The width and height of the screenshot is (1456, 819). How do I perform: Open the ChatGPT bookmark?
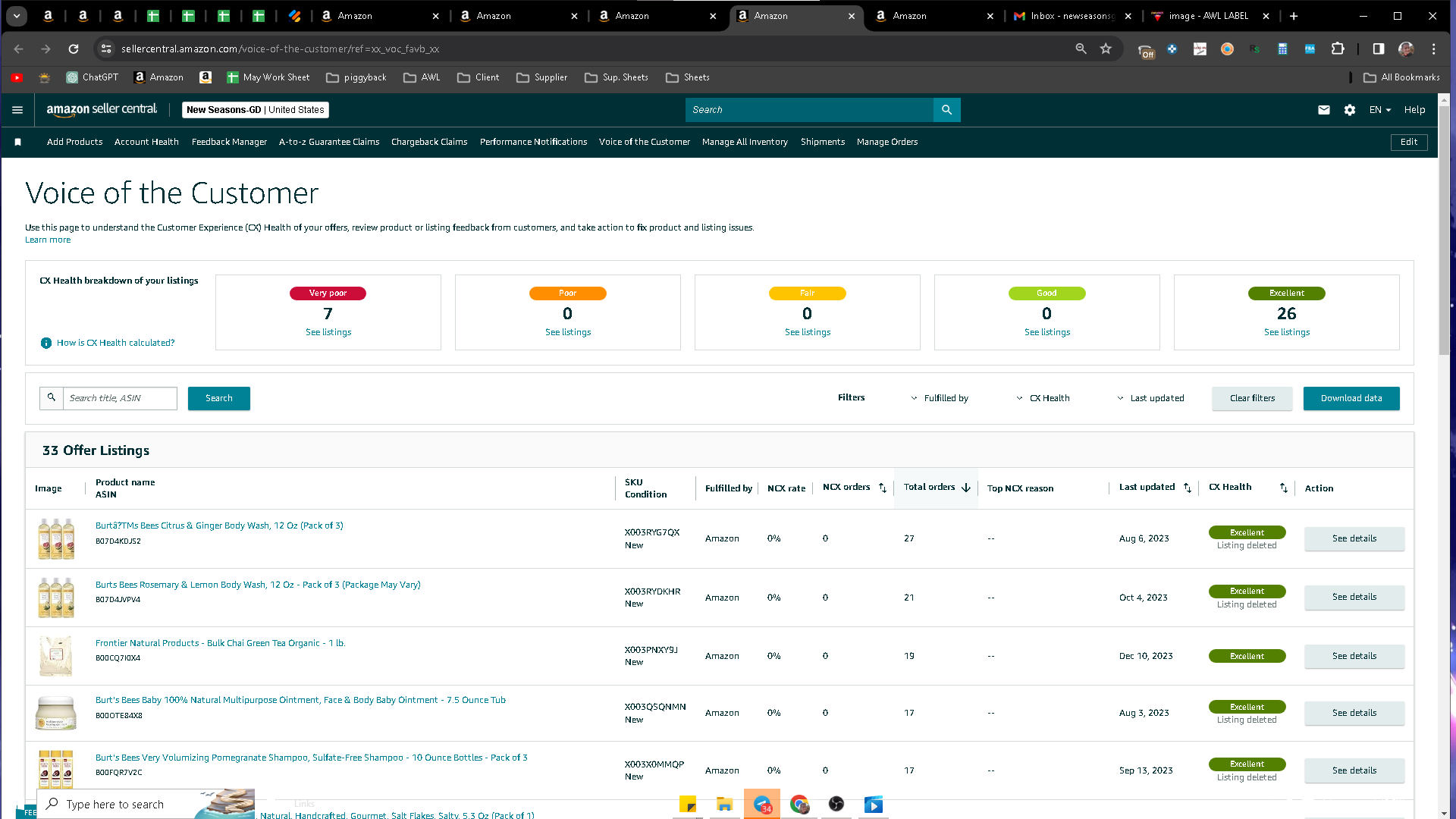point(93,77)
